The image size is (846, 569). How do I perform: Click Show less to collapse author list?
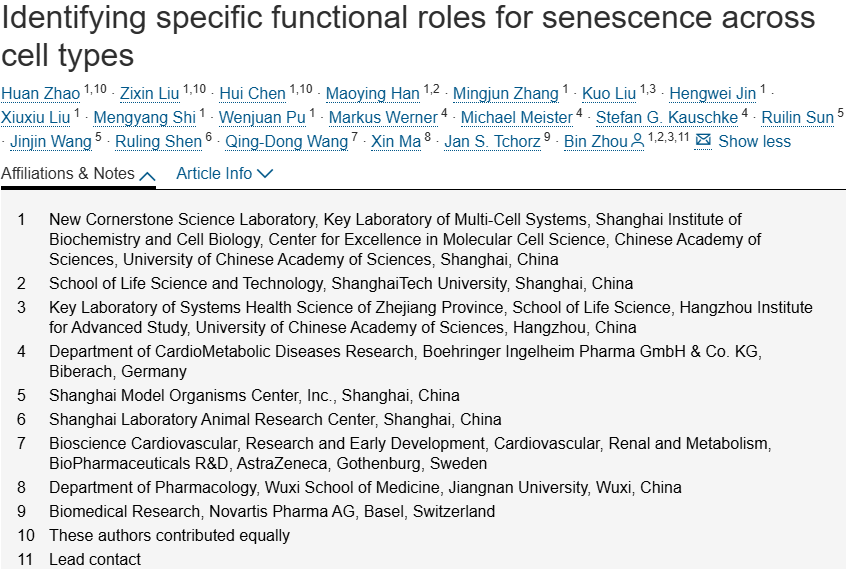754,141
